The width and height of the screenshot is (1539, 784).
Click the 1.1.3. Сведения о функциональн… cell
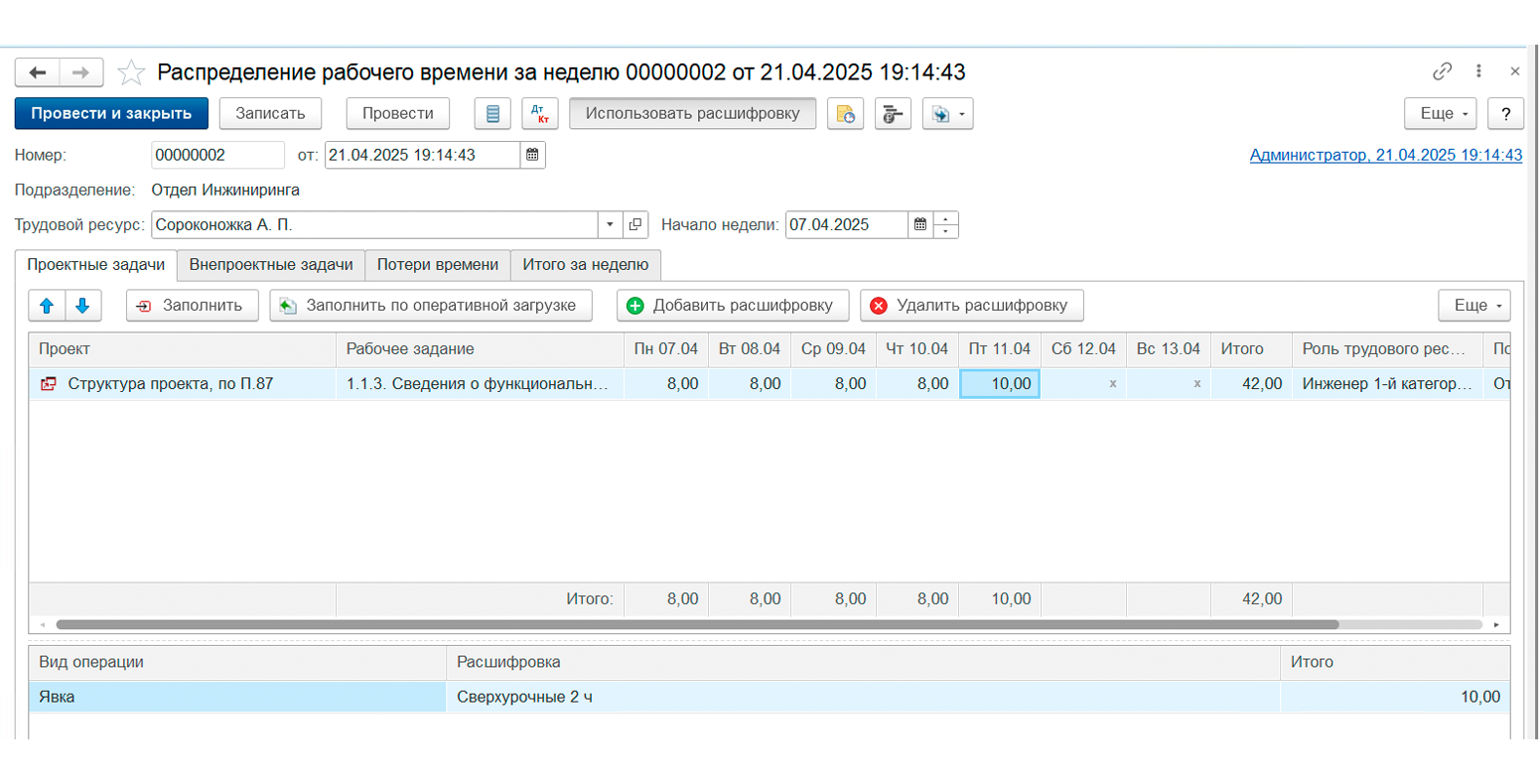point(480,384)
